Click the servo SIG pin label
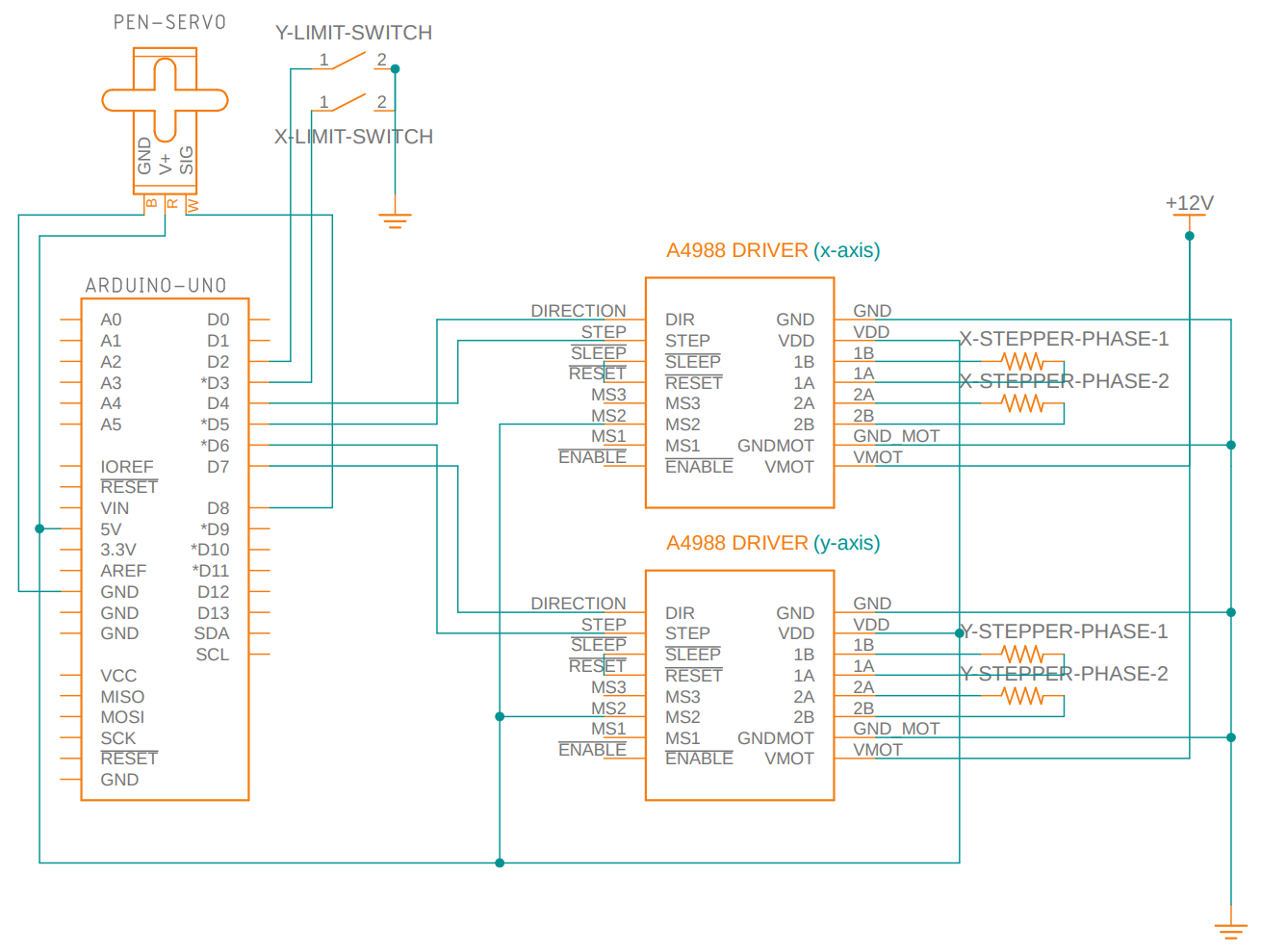 pos(187,160)
